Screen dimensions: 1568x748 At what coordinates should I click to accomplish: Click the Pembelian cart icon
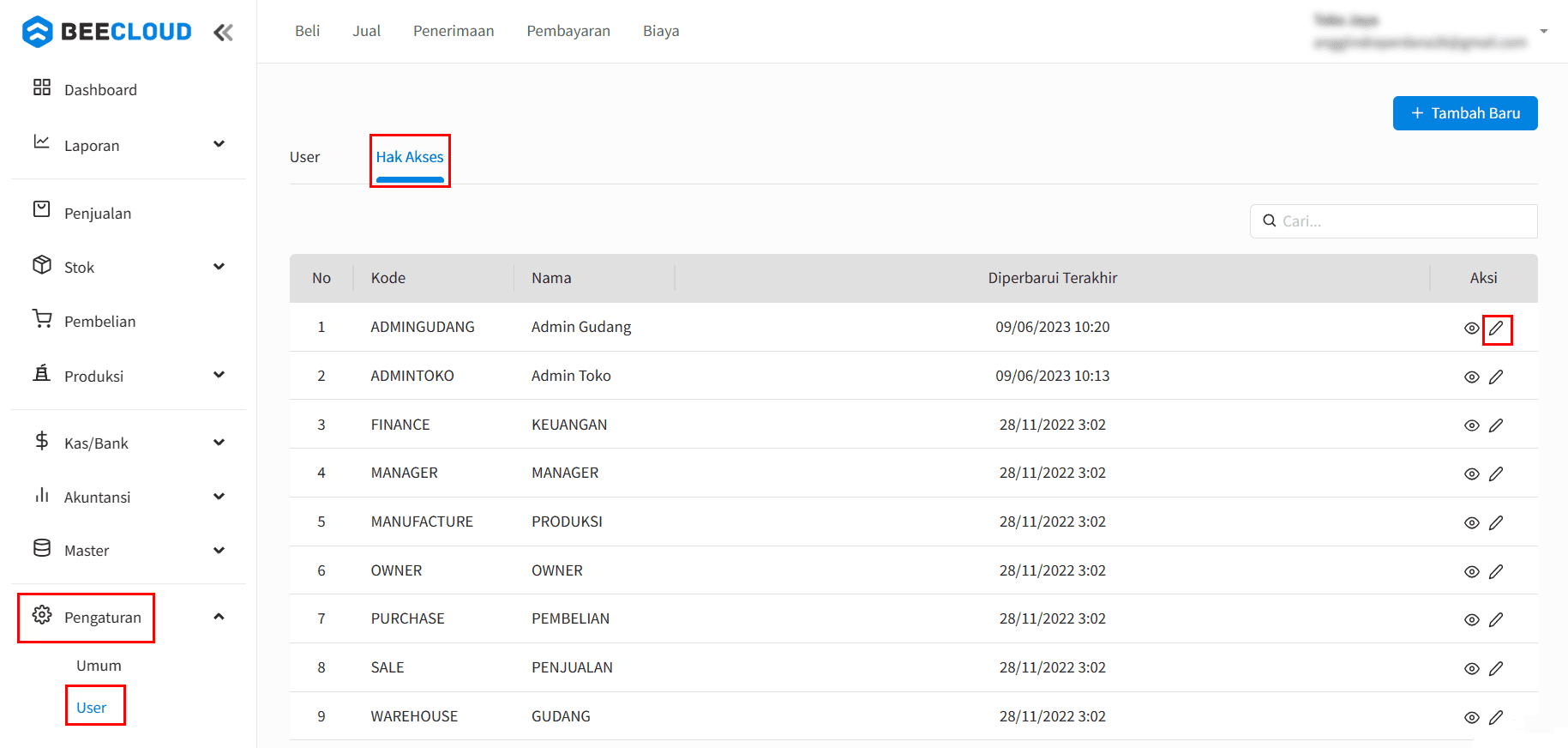tap(41, 318)
